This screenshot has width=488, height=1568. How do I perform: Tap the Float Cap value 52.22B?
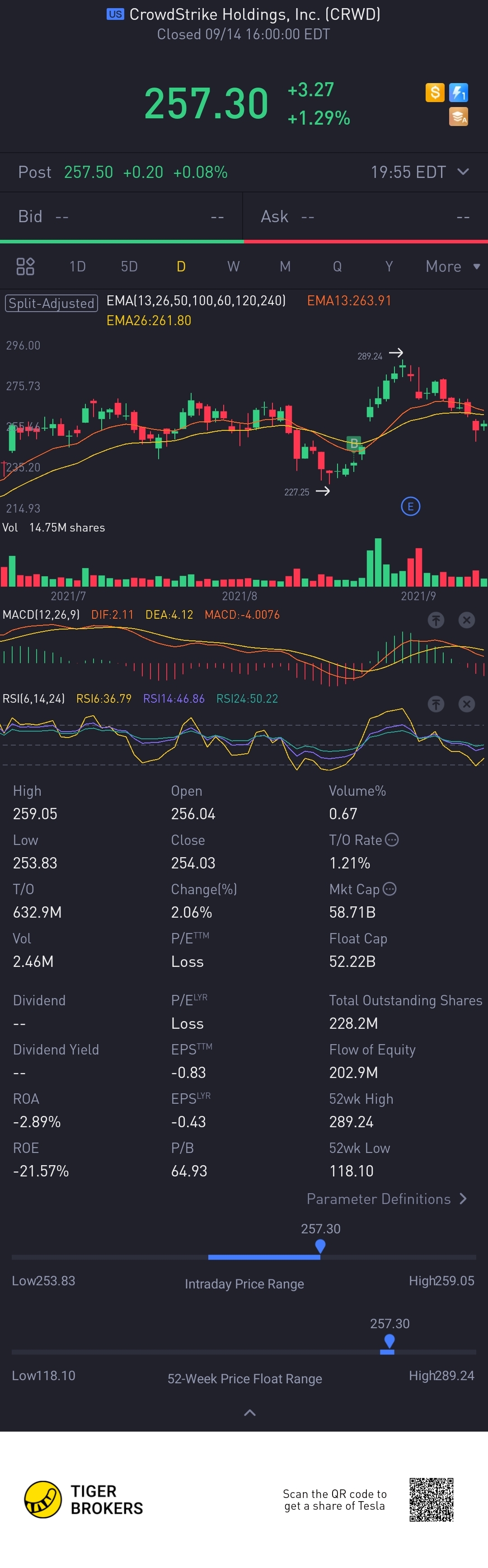[352, 961]
